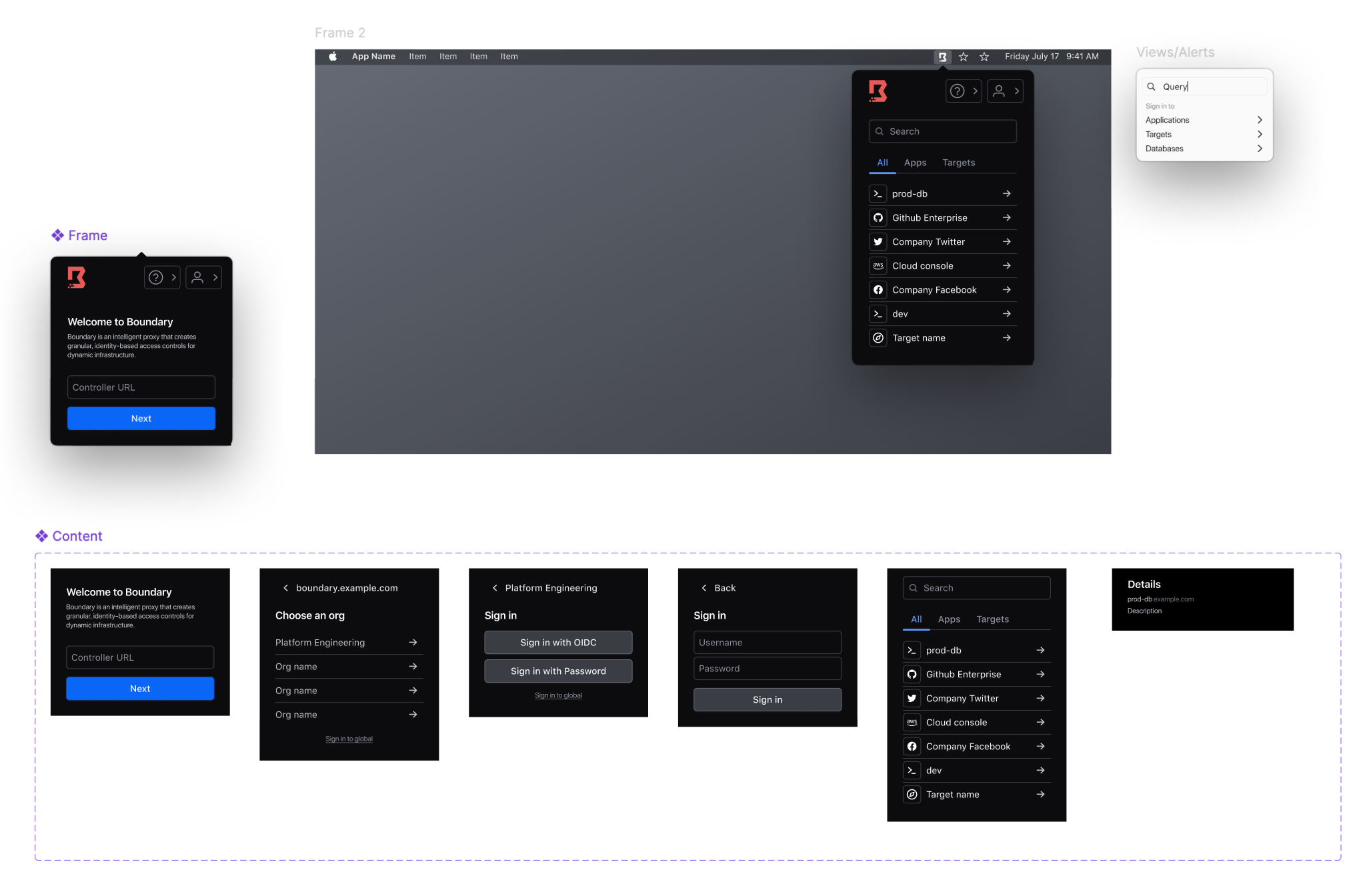The width and height of the screenshot is (1371, 896).
Task: Click the compass icon beside Target name in Frame 2
Action: [x=878, y=338]
